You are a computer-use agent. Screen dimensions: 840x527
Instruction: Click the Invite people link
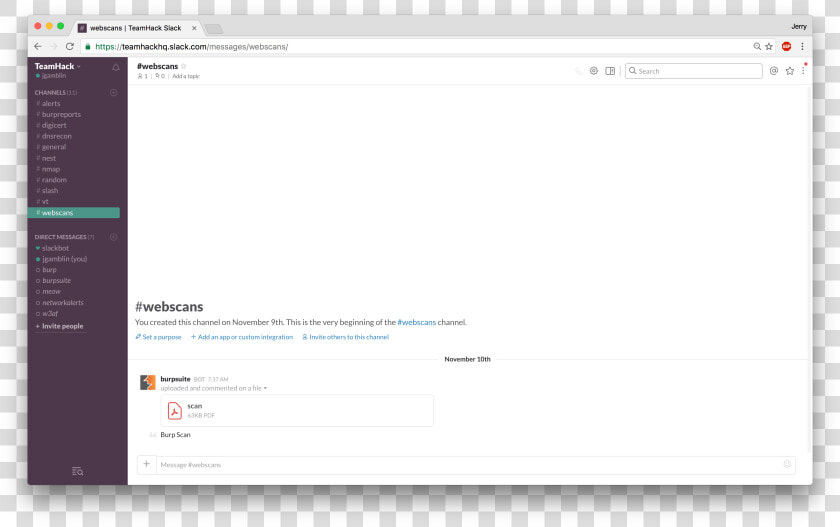click(x=59, y=326)
